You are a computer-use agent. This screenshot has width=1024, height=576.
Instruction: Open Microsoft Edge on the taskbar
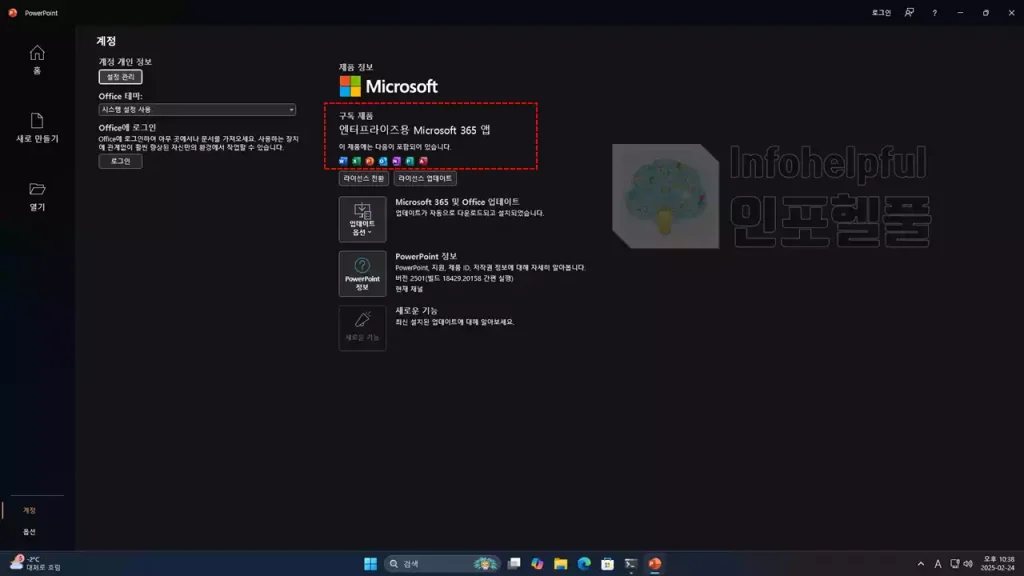click(584, 564)
